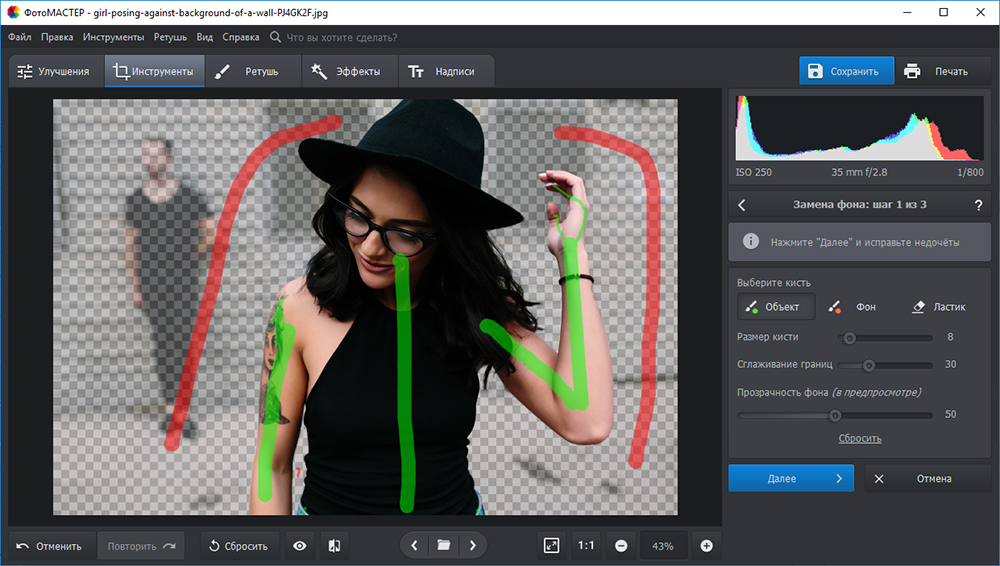The width and height of the screenshot is (1000, 566).
Task: Switch to the Эффекты tab
Action: (349, 71)
